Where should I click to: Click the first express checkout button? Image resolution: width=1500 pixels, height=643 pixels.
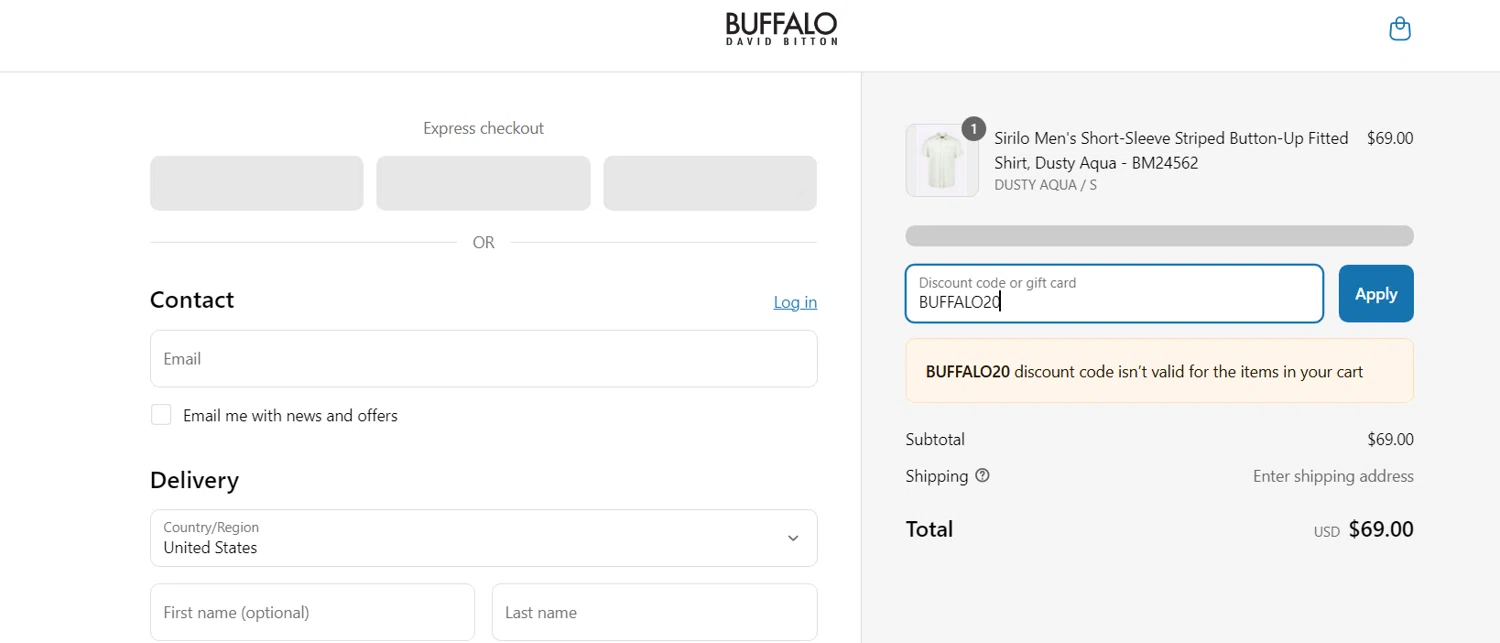[256, 183]
